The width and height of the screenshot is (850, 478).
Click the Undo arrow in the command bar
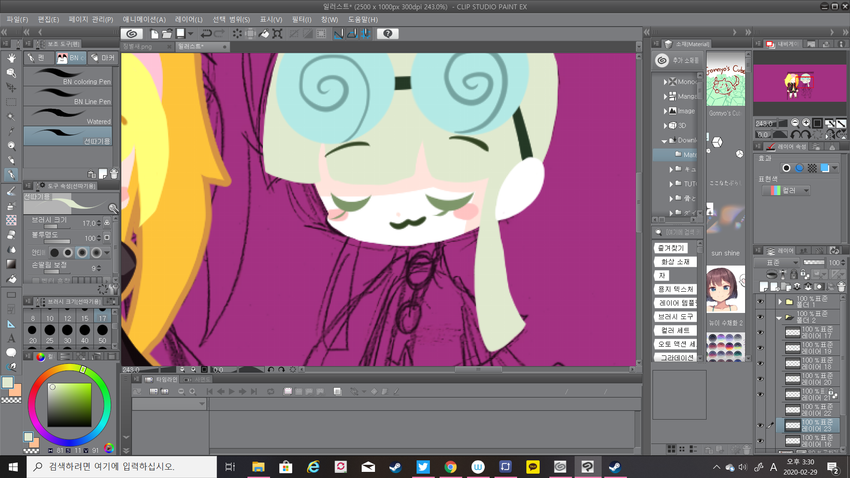[206, 34]
